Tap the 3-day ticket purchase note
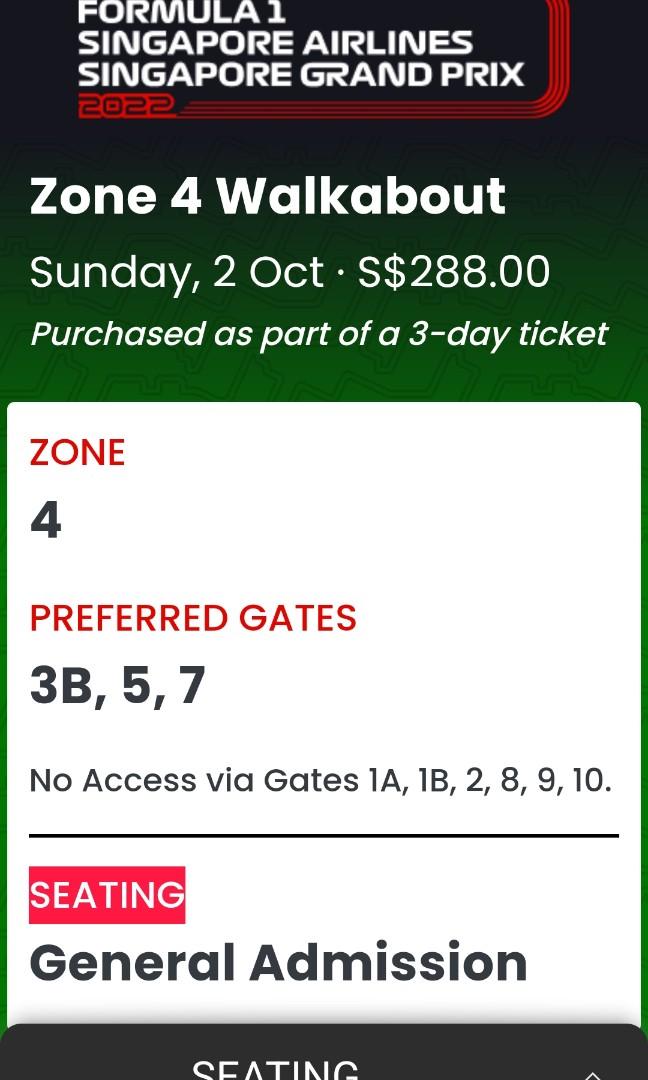Viewport: 648px width, 1080px height. [x=318, y=333]
